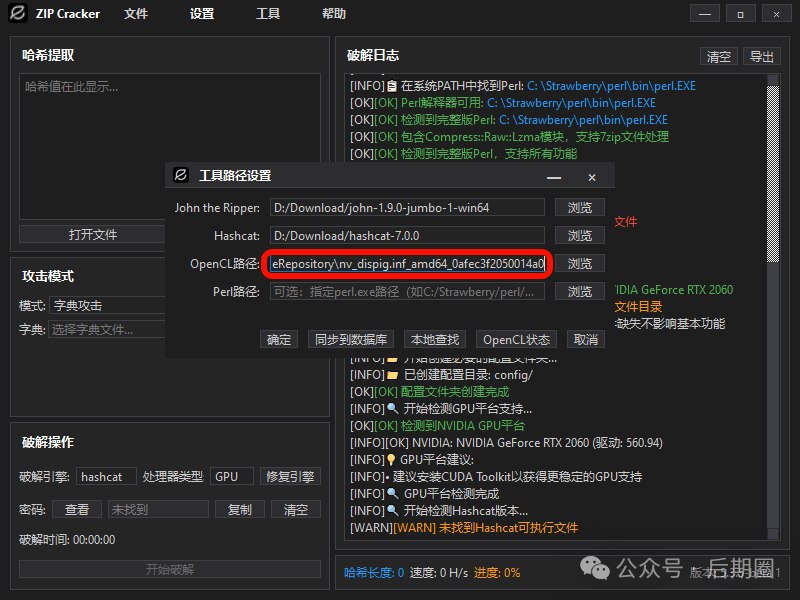Image resolution: width=800 pixels, height=600 pixels.
Task: Export the crack log via 导出
Action: 760,56
